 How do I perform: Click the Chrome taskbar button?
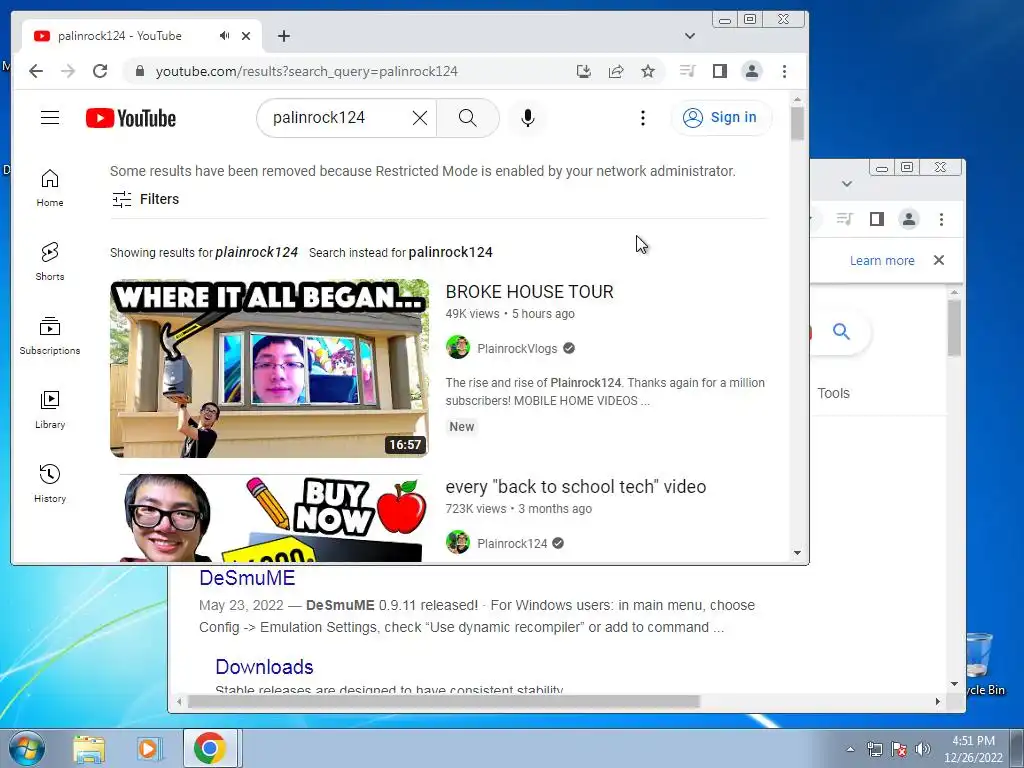(210, 748)
